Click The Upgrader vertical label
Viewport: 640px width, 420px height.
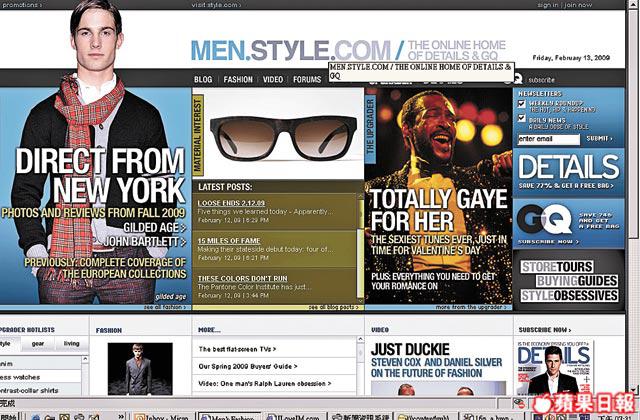click(x=370, y=127)
